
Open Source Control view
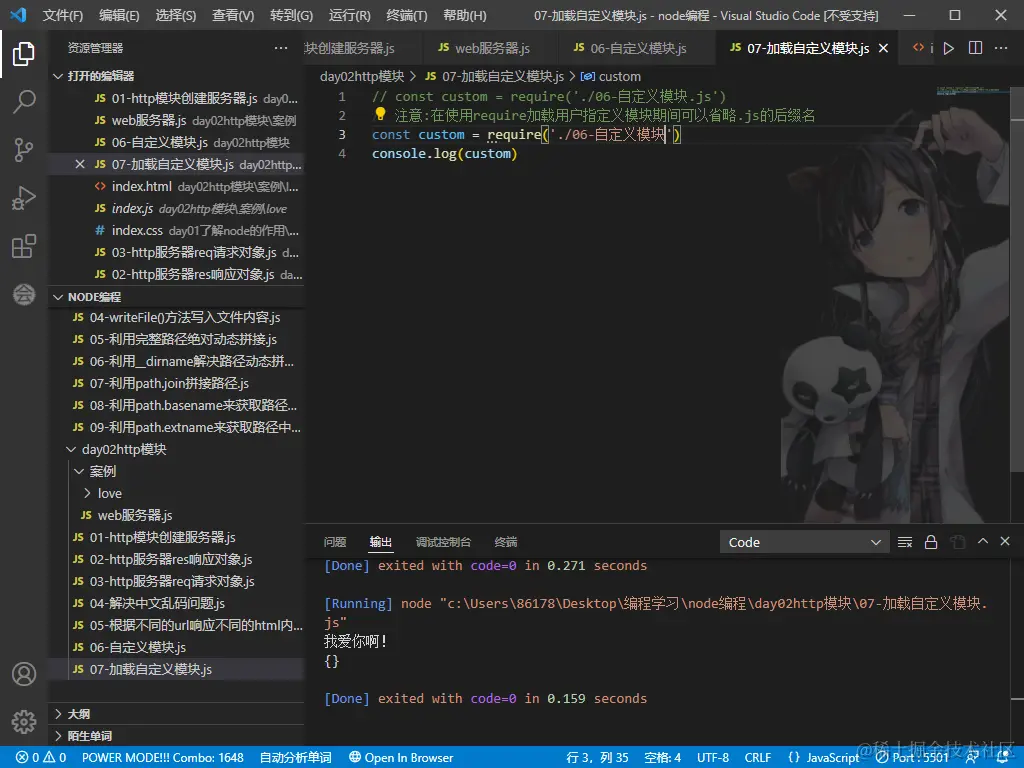click(24, 150)
